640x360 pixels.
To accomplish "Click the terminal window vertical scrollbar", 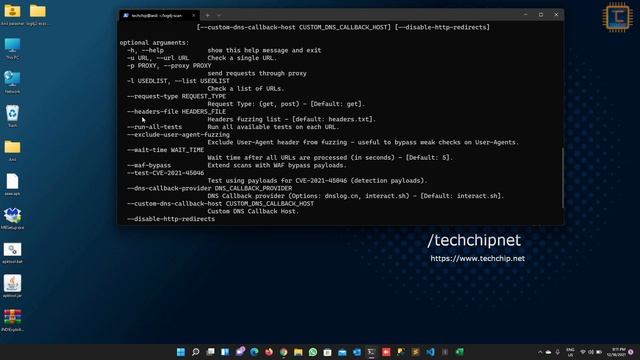I will pos(562,178).
